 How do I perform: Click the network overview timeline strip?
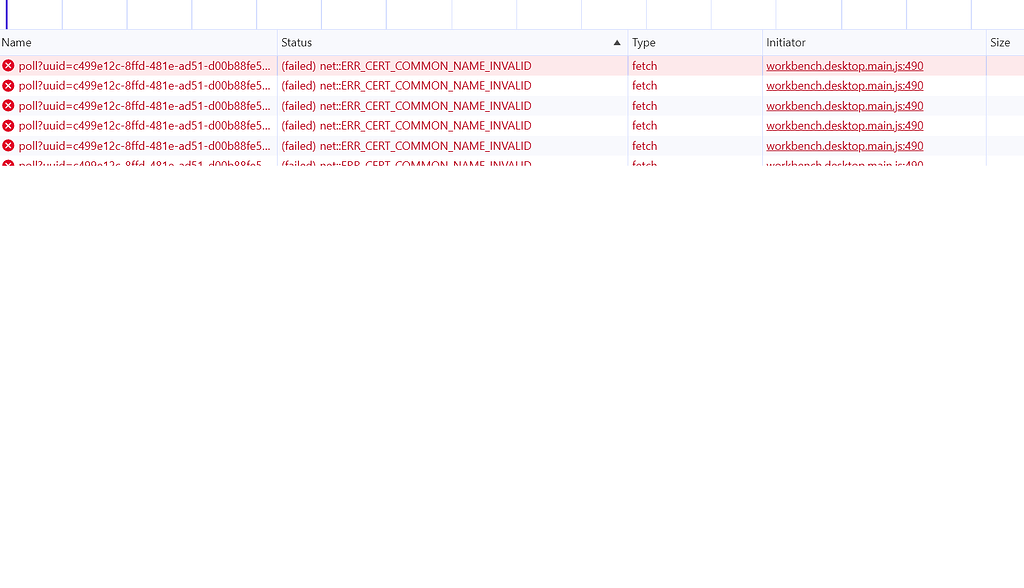click(500, 14)
